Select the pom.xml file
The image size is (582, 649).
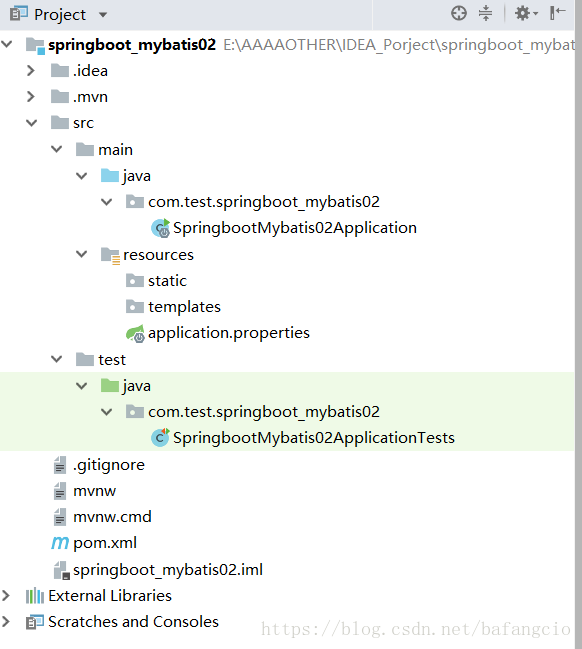pyautogui.click(x=105, y=543)
